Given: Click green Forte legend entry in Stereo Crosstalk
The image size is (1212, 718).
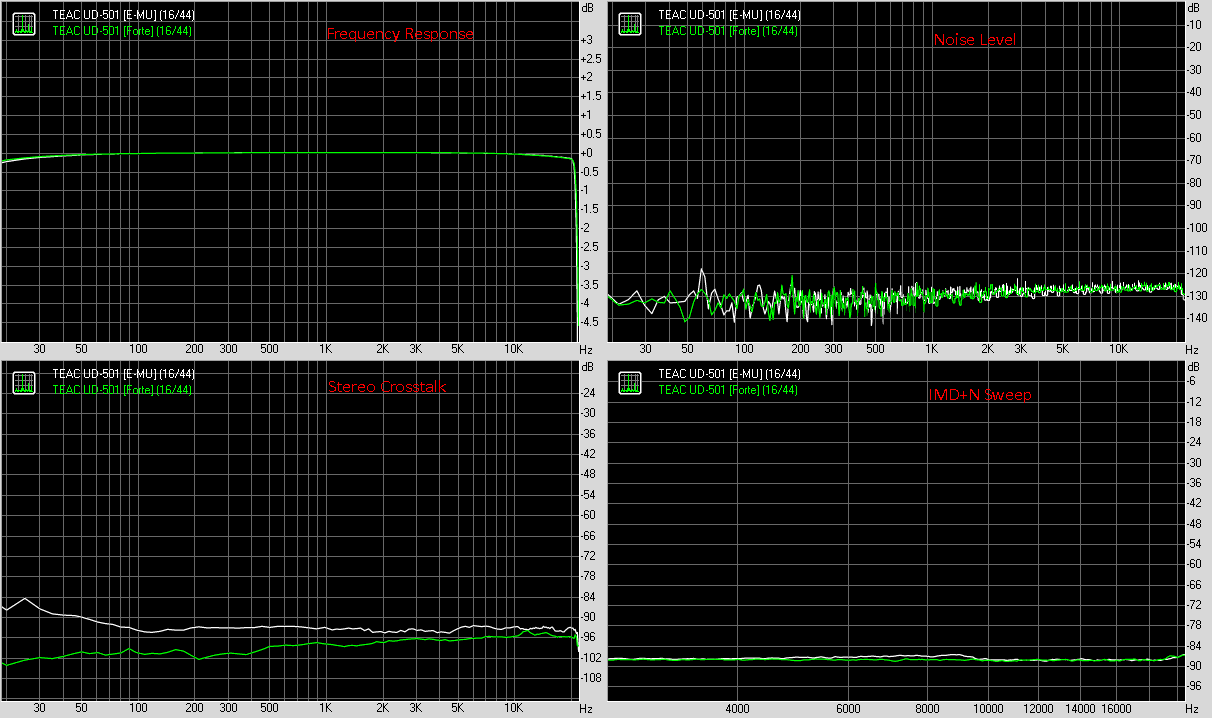Looking at the screenshot, I should [123, 389].
